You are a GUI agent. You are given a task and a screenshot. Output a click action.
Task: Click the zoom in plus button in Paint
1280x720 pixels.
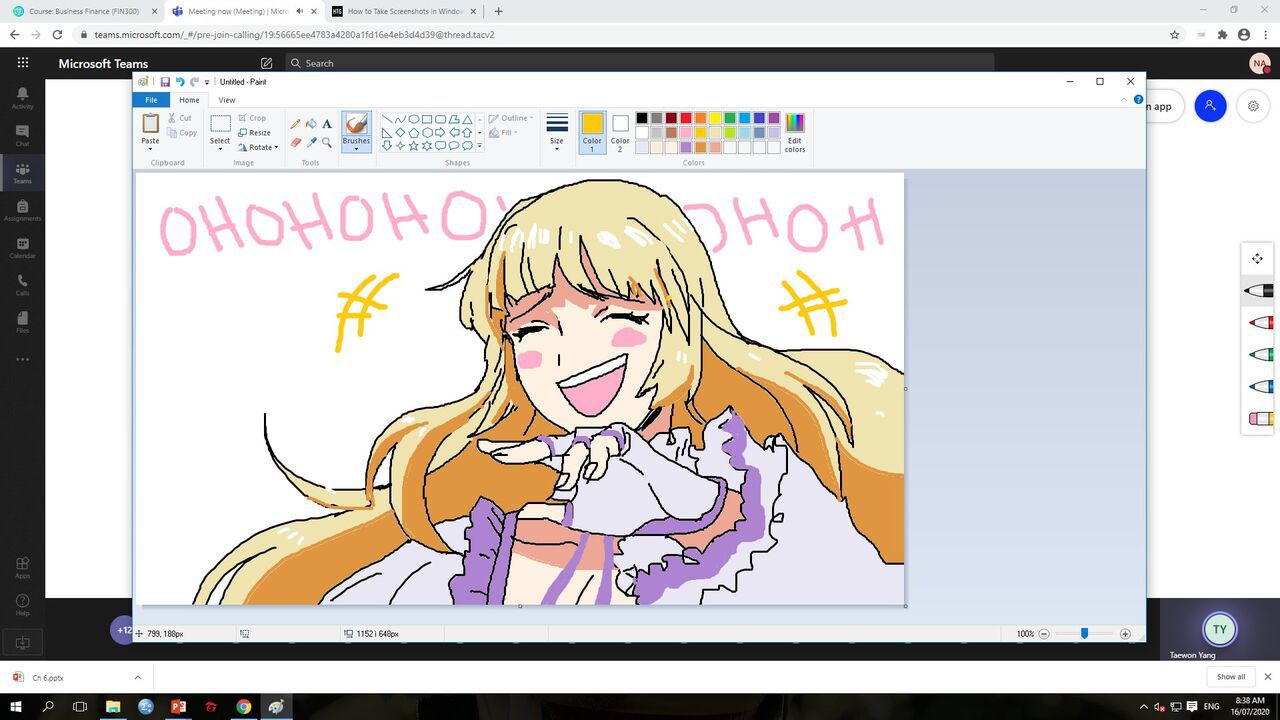click(1125, 633)
